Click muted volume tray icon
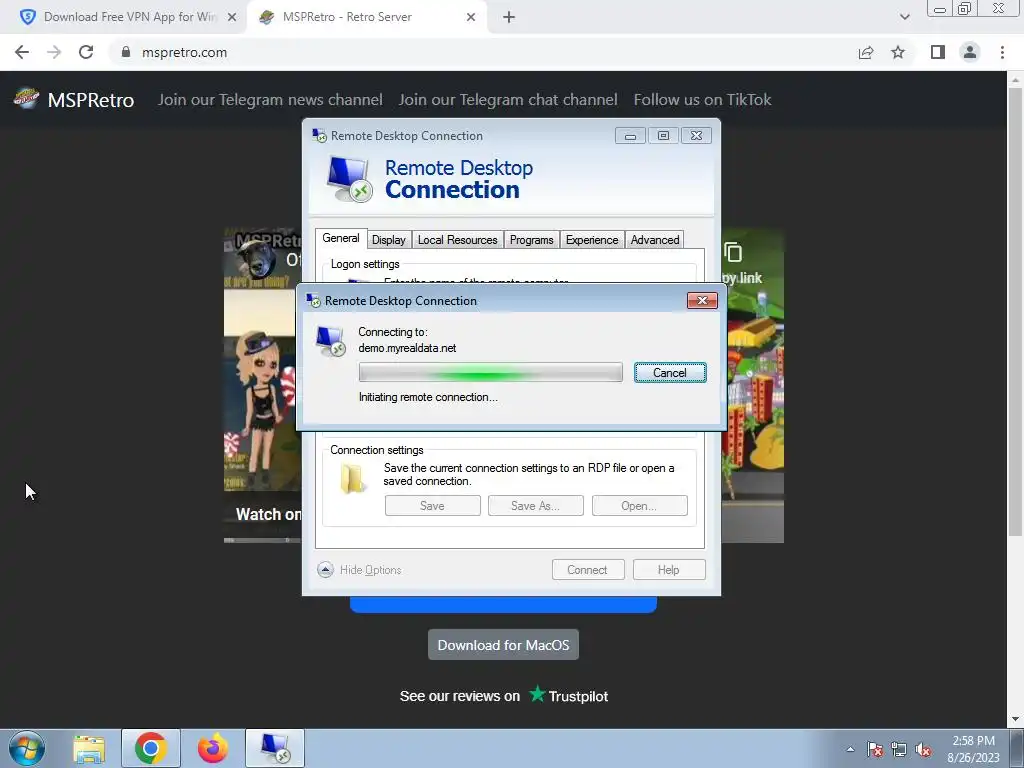Image resolution: width=1024 pixels, height=768 pixels. click(x=923, y=749)
